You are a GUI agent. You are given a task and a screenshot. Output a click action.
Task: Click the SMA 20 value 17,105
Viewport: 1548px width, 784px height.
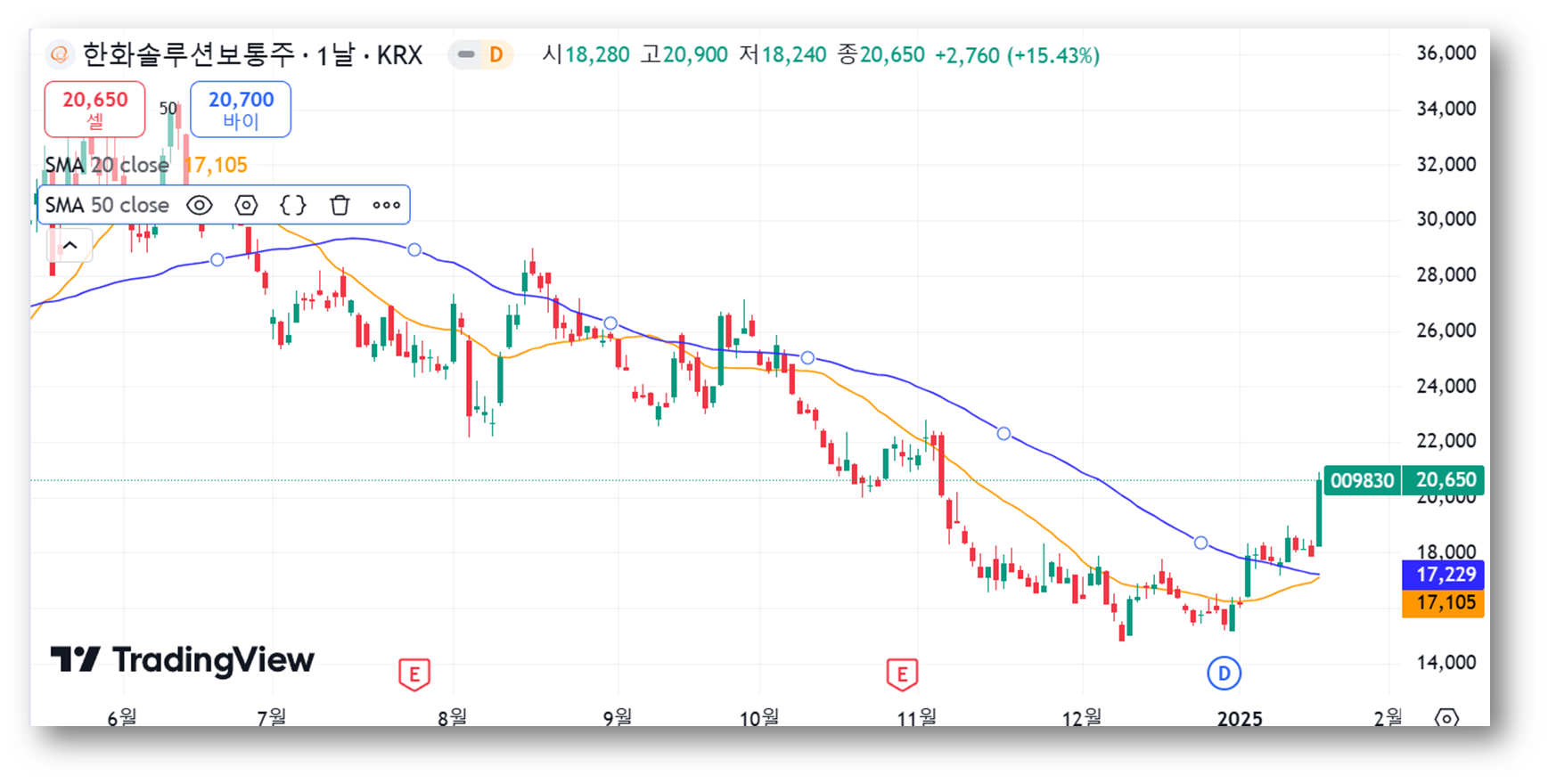[216, 165]
